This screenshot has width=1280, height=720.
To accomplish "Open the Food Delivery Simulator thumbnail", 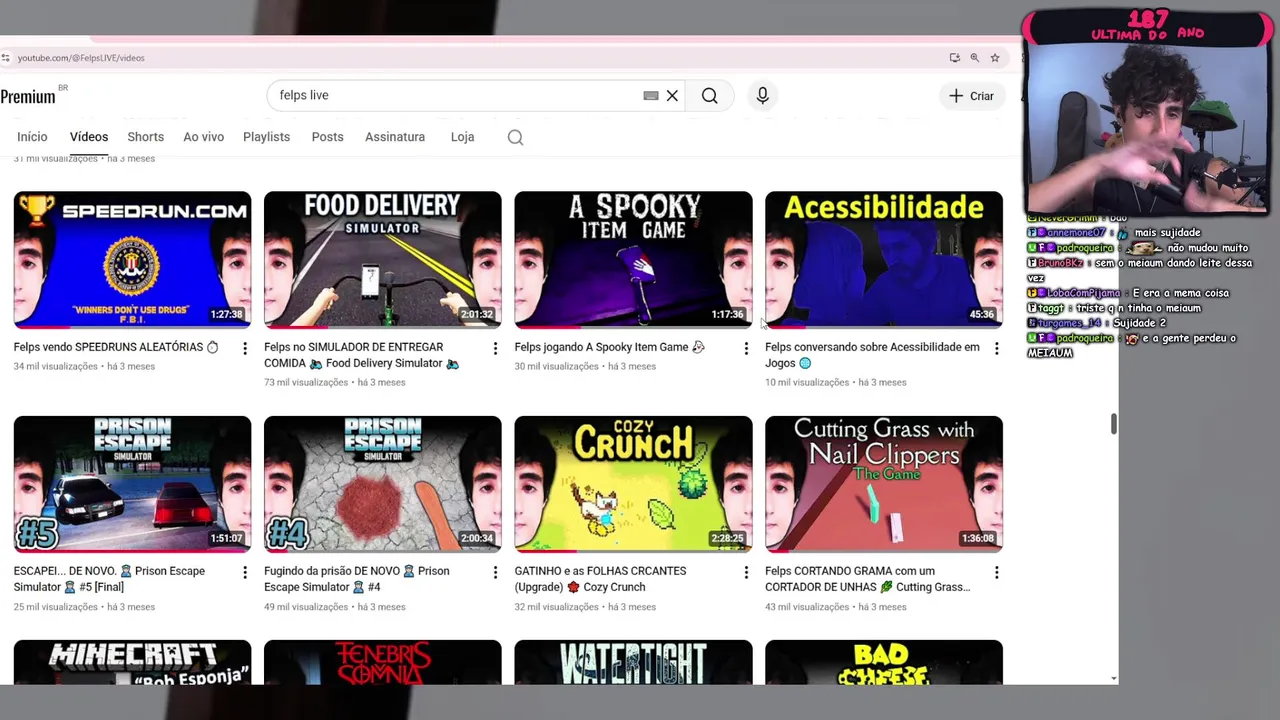I will pyautogui.click(x=382, y=259).
